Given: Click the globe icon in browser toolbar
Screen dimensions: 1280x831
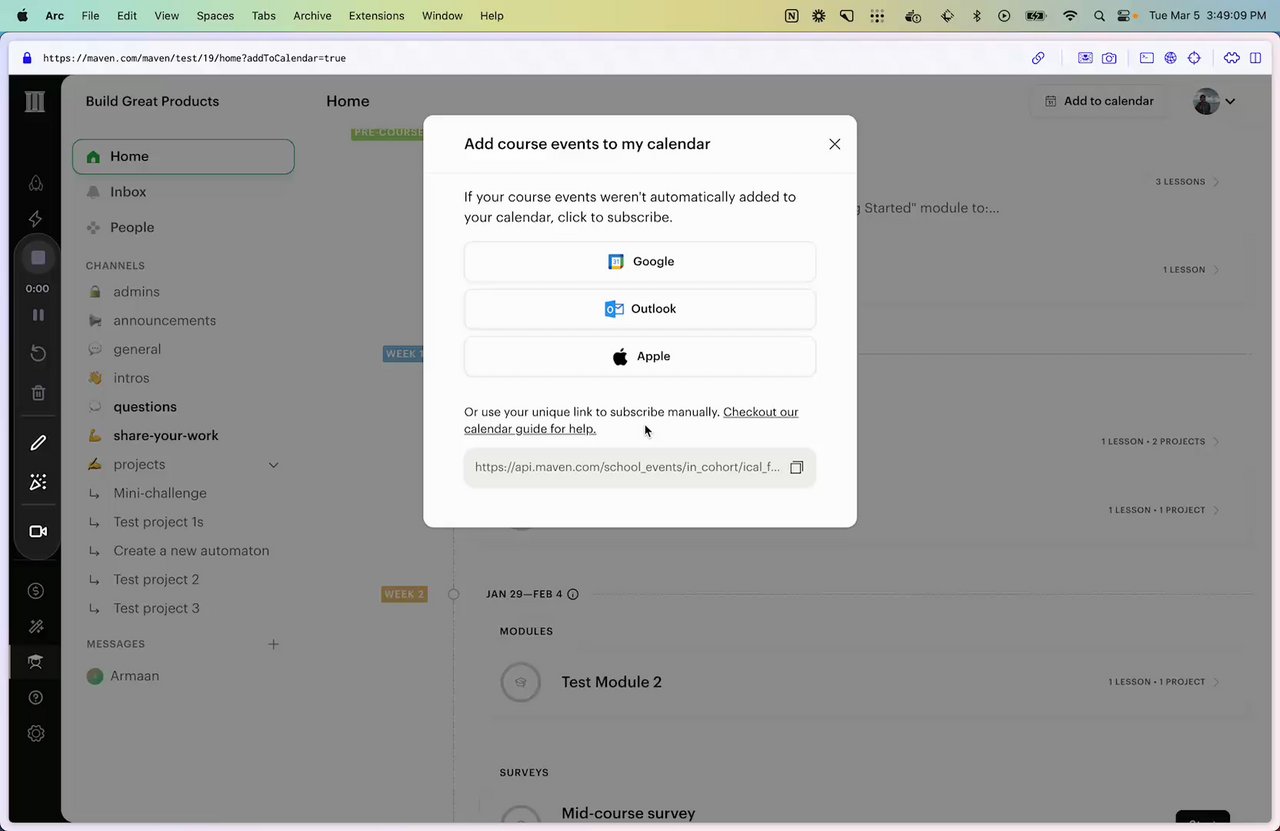Looking at the screenshot, I should coord(1170,58).
